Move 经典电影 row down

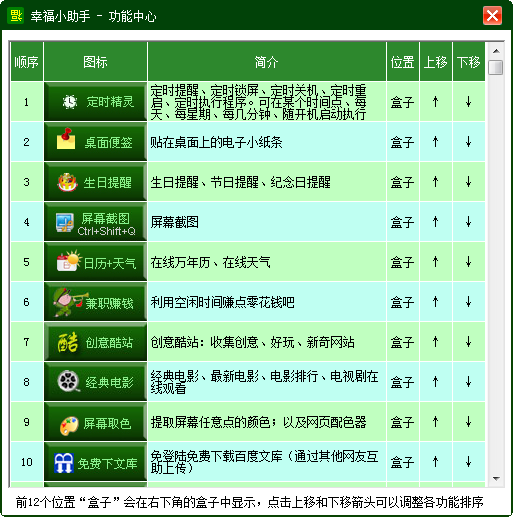[x=468, y=382]
